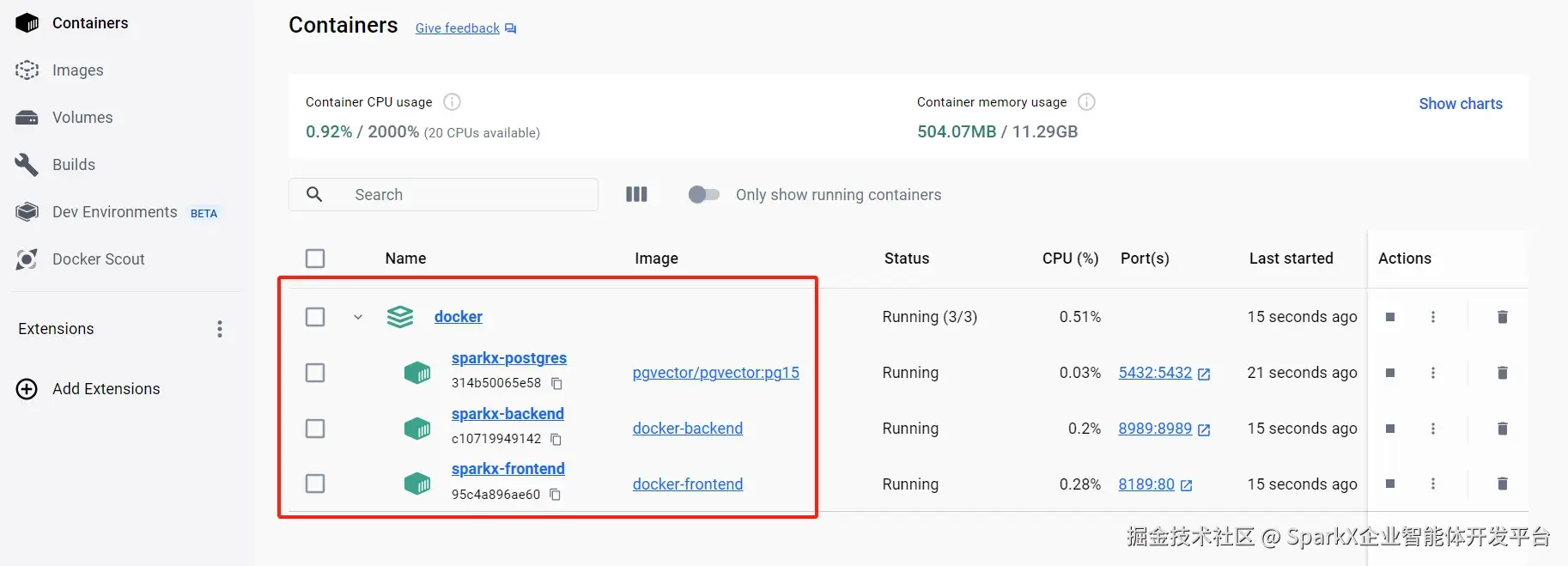Sort by the Last started column header

tap(1291, 259)
